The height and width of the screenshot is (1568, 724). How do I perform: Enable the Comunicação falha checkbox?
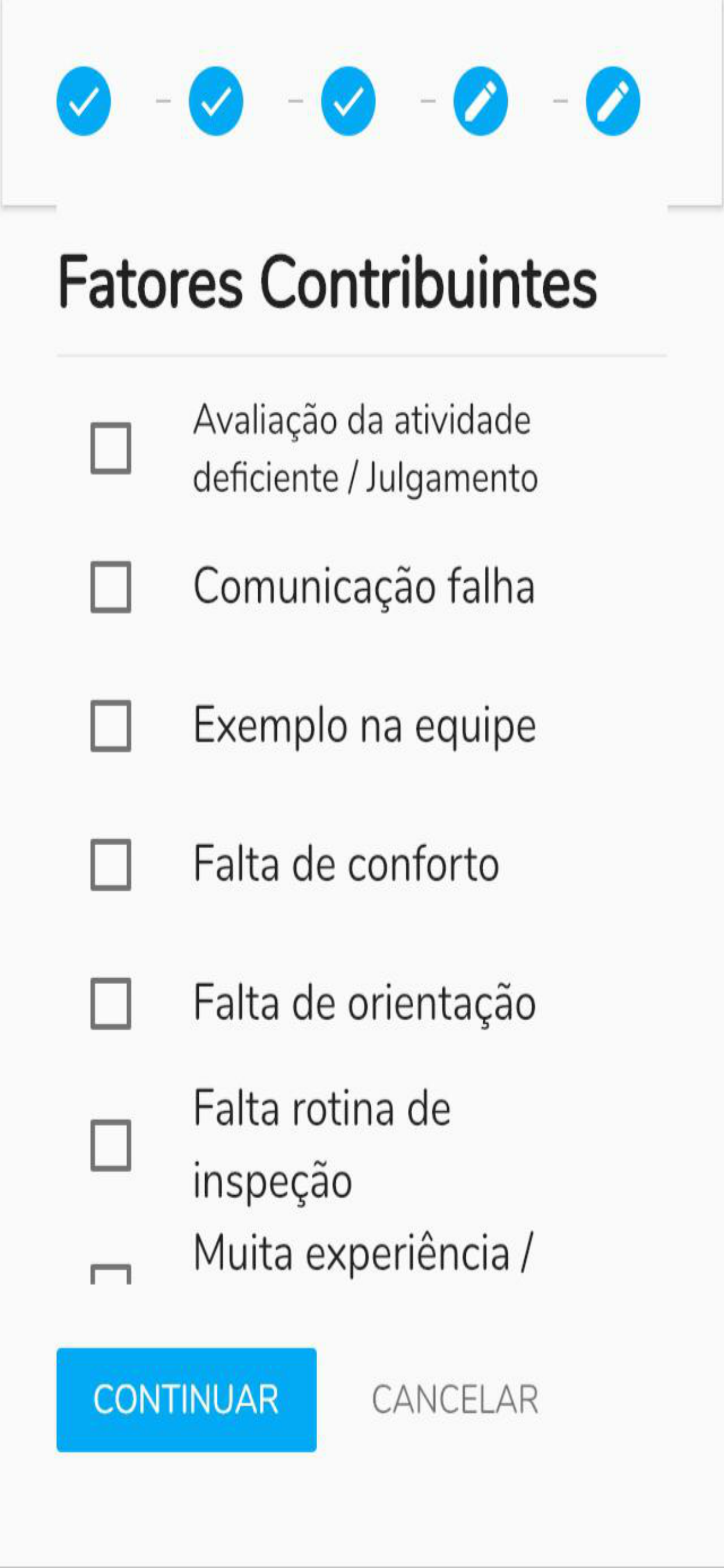tap(111, 587)
